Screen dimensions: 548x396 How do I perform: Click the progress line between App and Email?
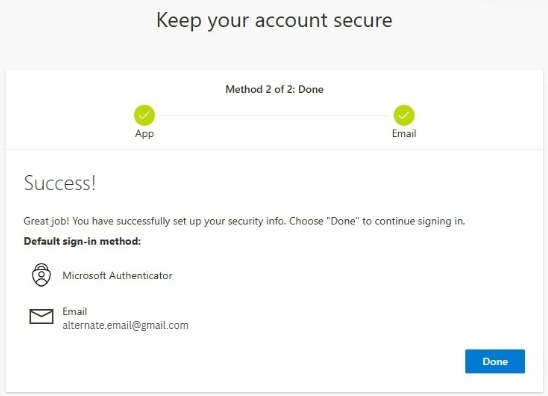point(274,115)
